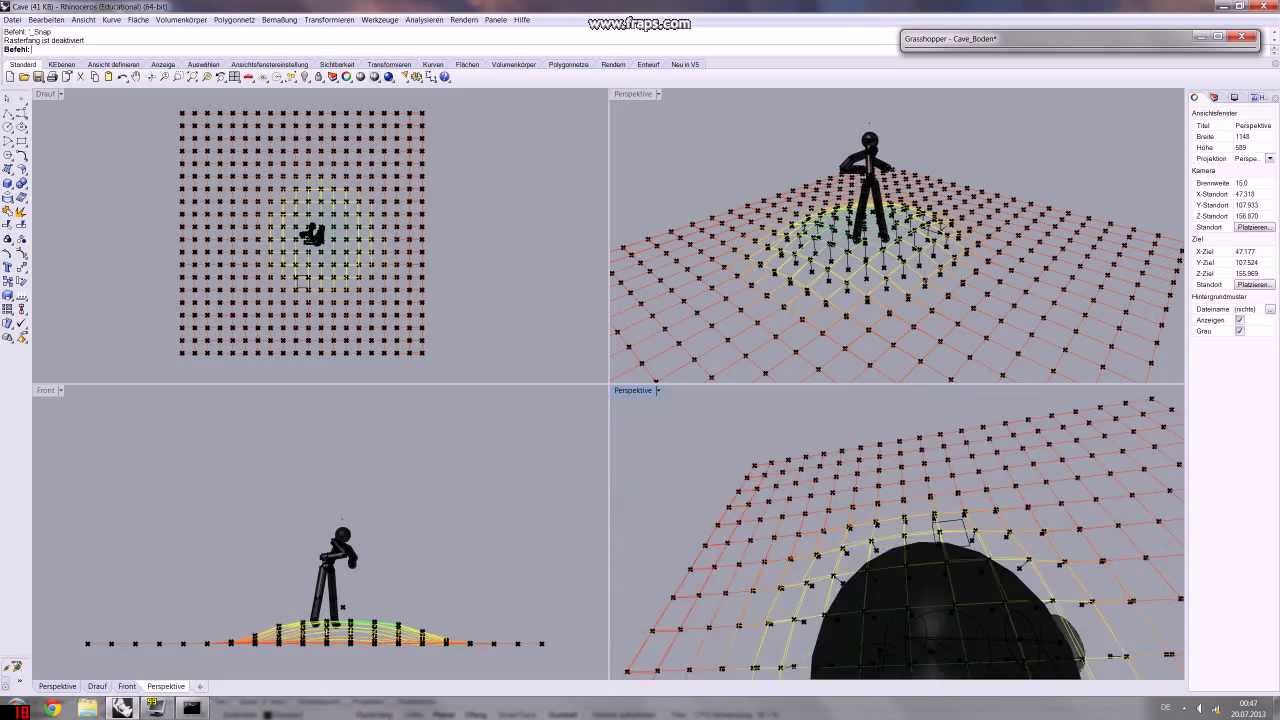Screen dimensions: 1280x720
Task: Click the padlock Lock objects icon
Action: pos(319,77)
